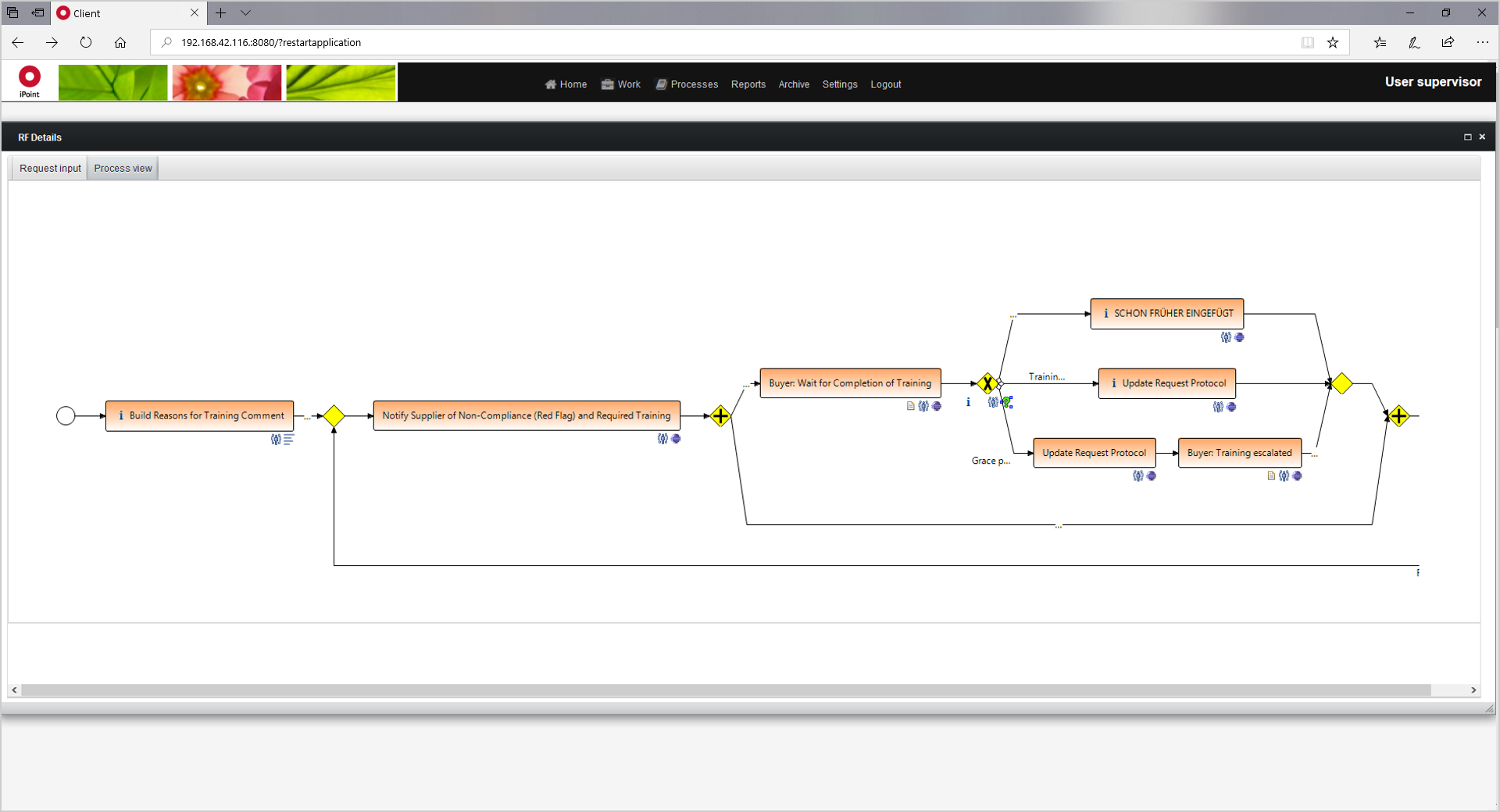Add page to favorites with star icon

coord(1333,42)
